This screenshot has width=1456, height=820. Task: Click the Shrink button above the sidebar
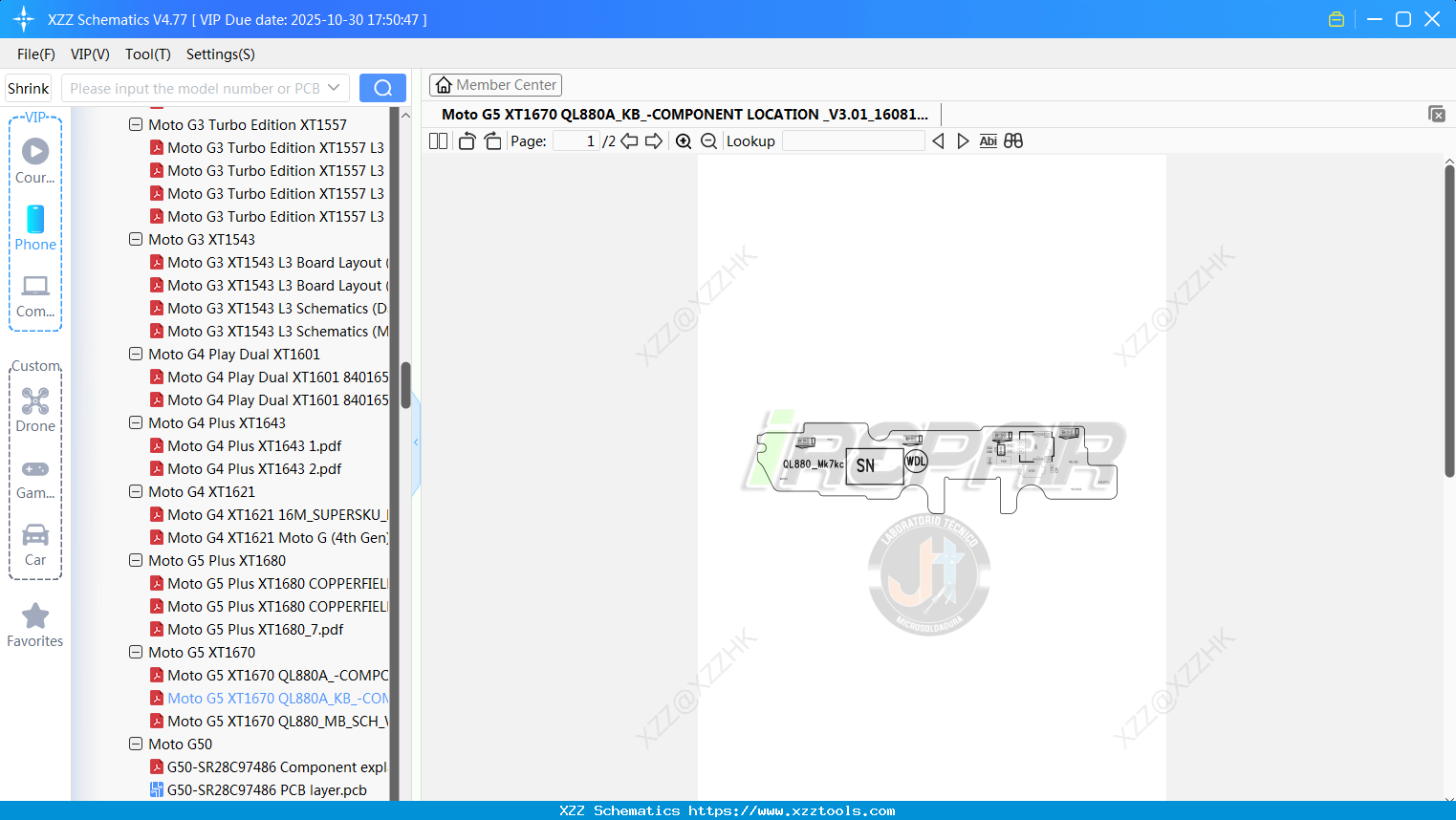(28, 88)
